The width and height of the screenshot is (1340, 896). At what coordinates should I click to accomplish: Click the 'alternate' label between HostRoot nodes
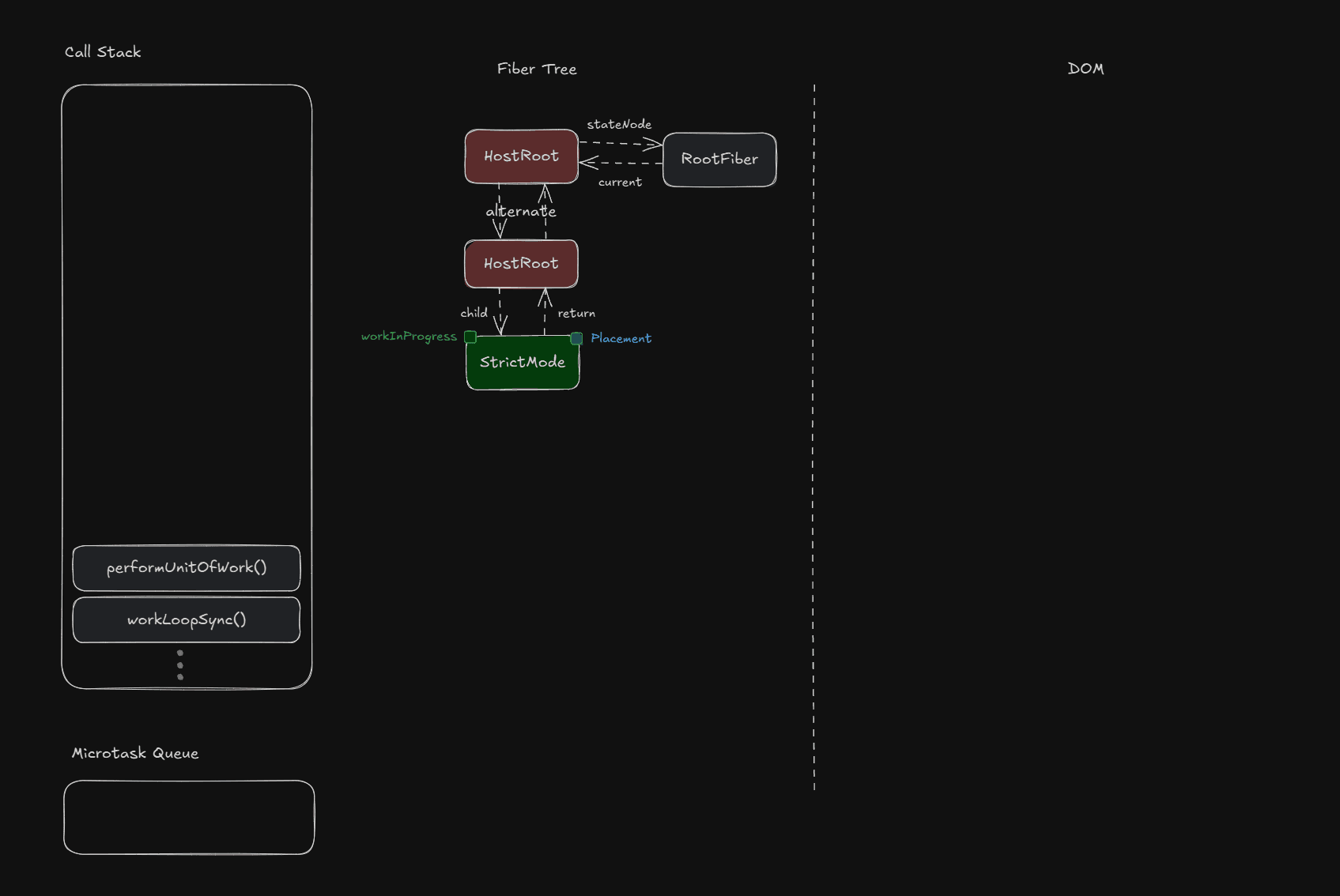click(521, 212)
